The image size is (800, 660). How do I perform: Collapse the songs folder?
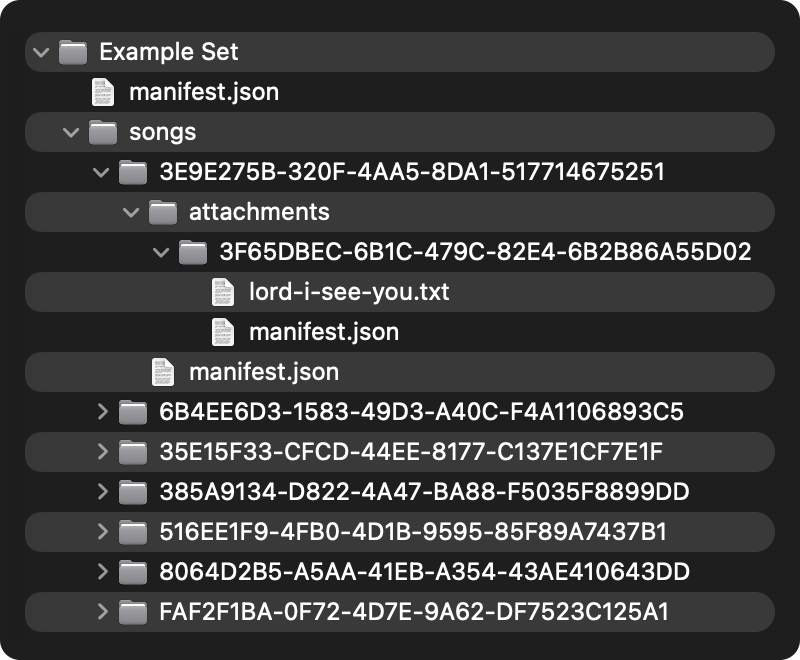click(70, 132)
